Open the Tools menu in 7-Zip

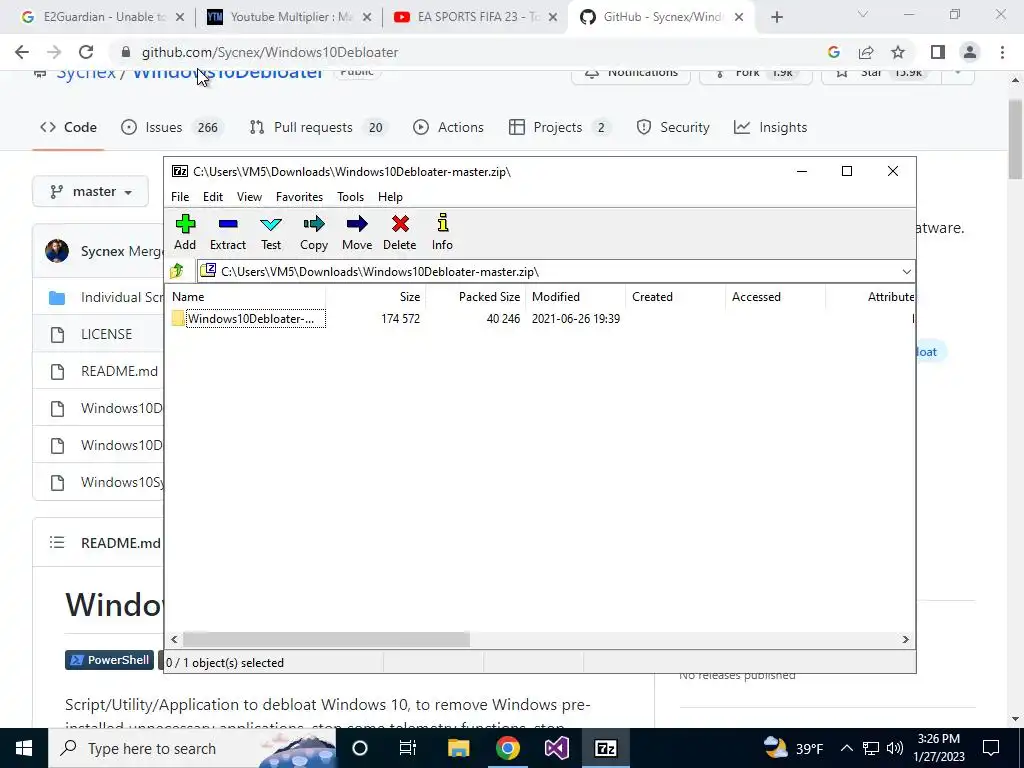coord(351,197)
